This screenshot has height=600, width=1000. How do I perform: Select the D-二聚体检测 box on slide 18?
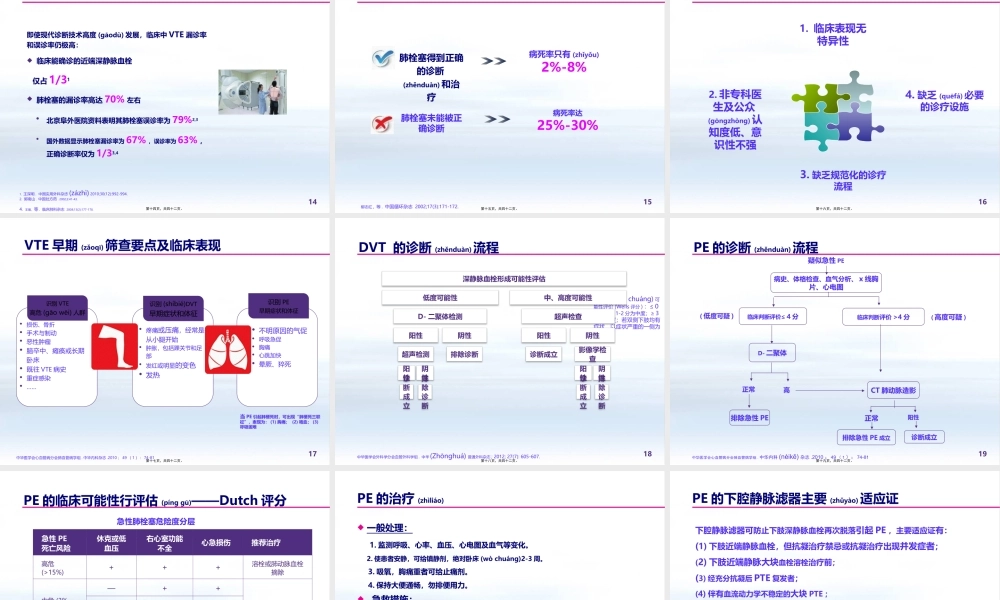coord(440,316)
